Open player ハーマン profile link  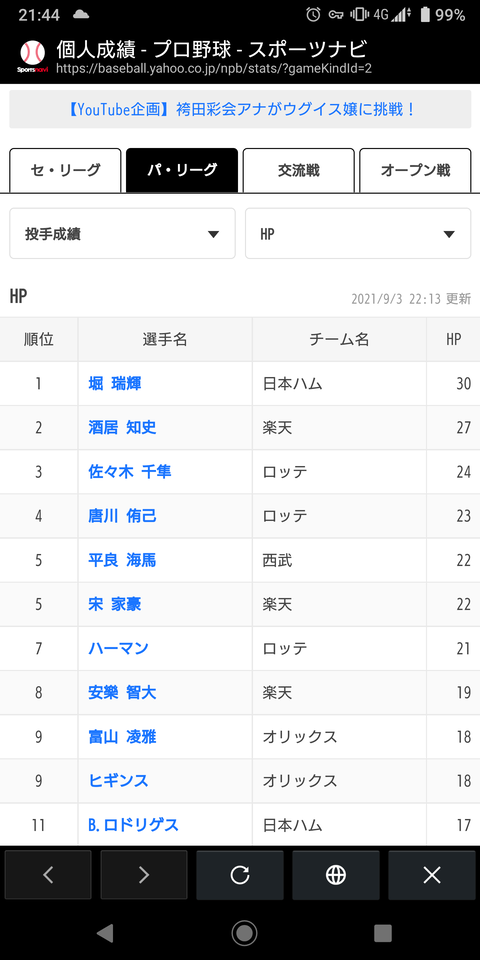pos(118,648)
